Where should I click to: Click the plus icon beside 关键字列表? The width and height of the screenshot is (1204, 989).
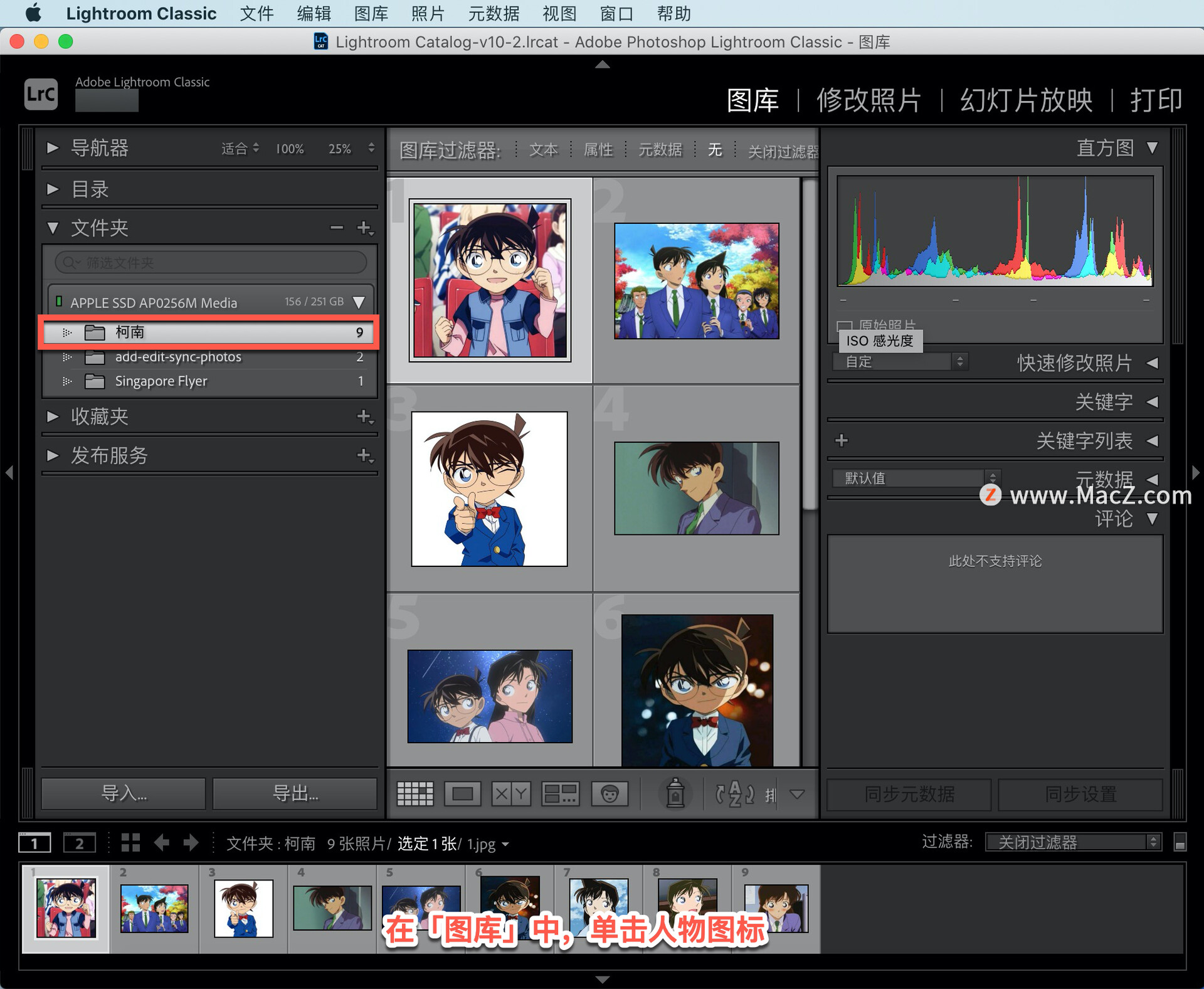click(x=842, y=440)
